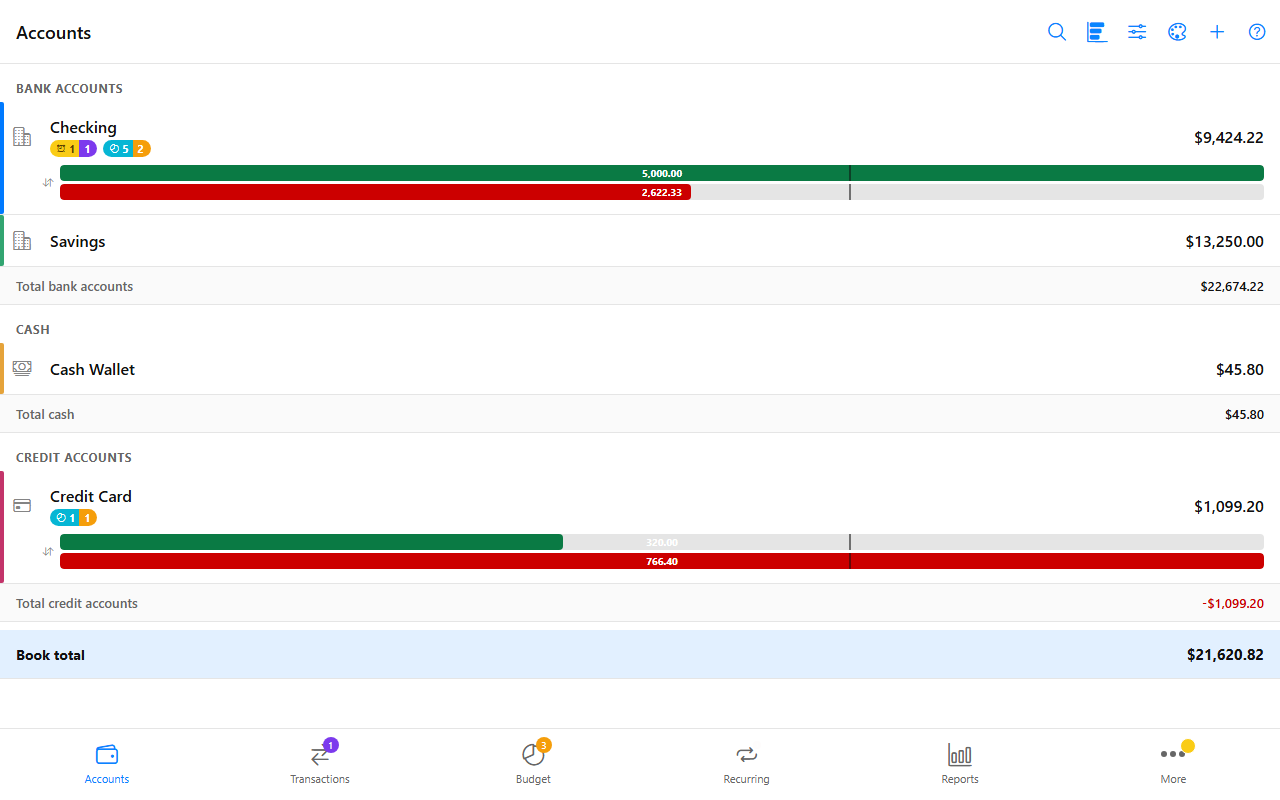The width and height of the screenshot is (1280, 800).
Task: Click the Accounts page title
Action: click(x=54, y=32)
